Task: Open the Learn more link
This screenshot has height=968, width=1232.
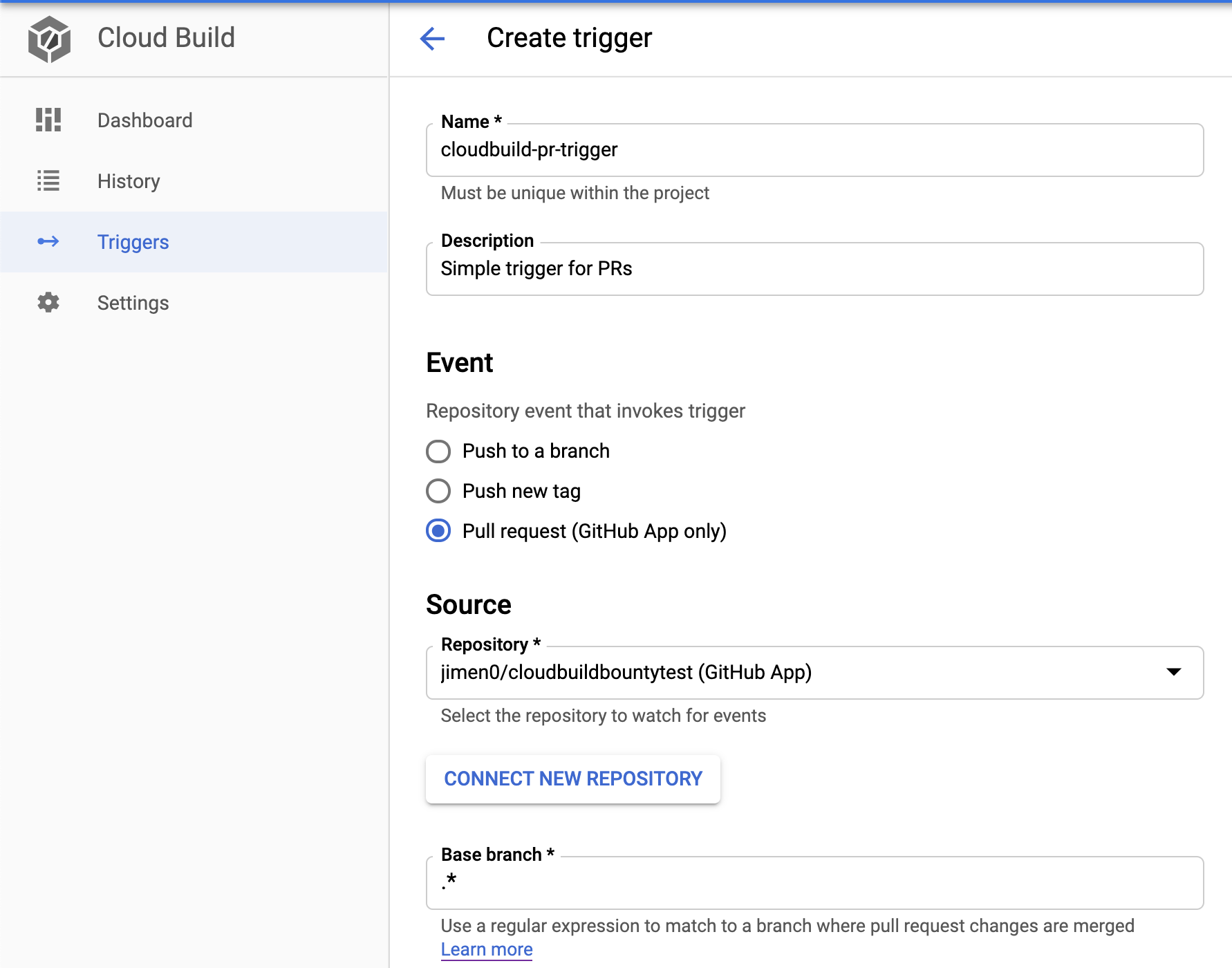Action: coord(486,949)
